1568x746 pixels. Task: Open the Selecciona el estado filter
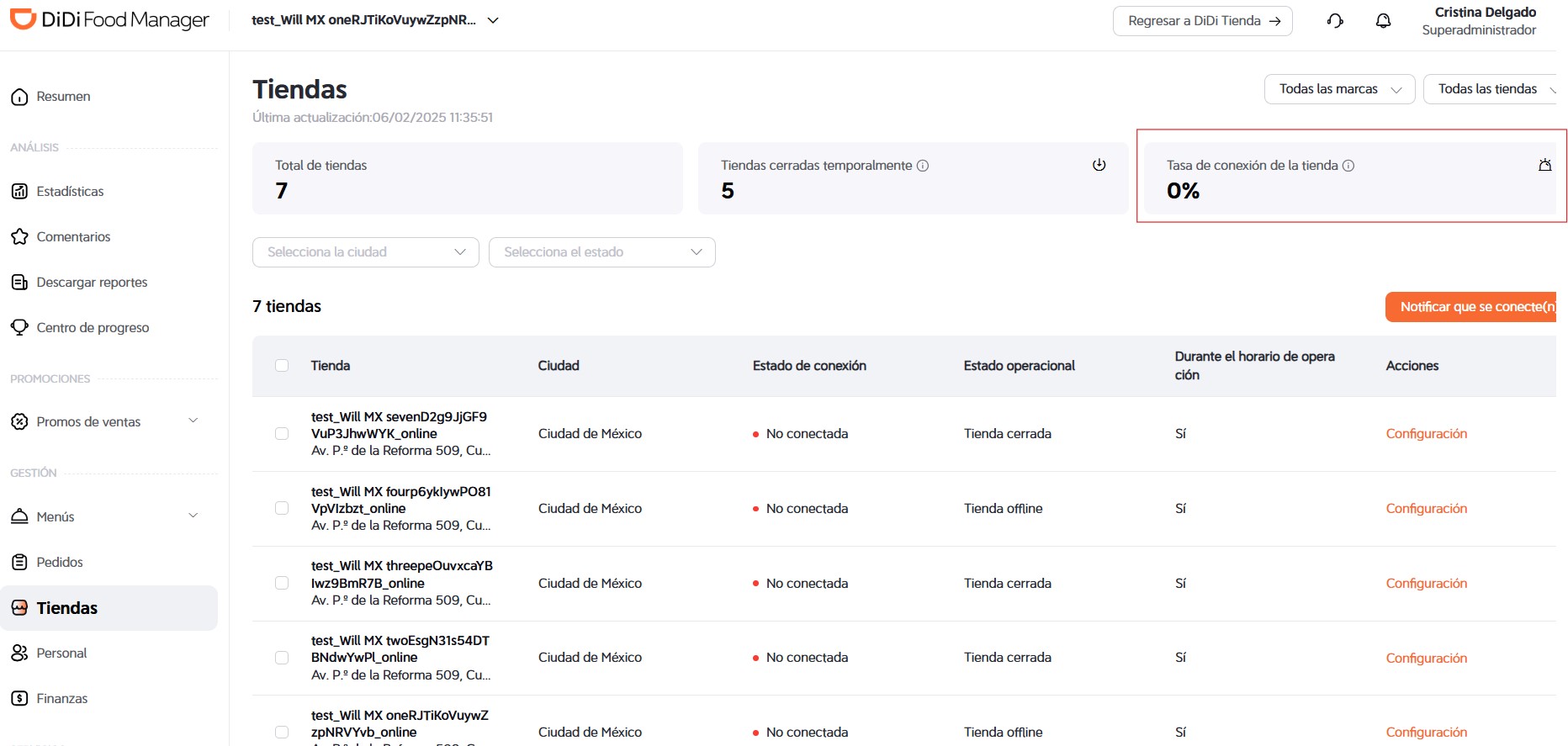602,252
